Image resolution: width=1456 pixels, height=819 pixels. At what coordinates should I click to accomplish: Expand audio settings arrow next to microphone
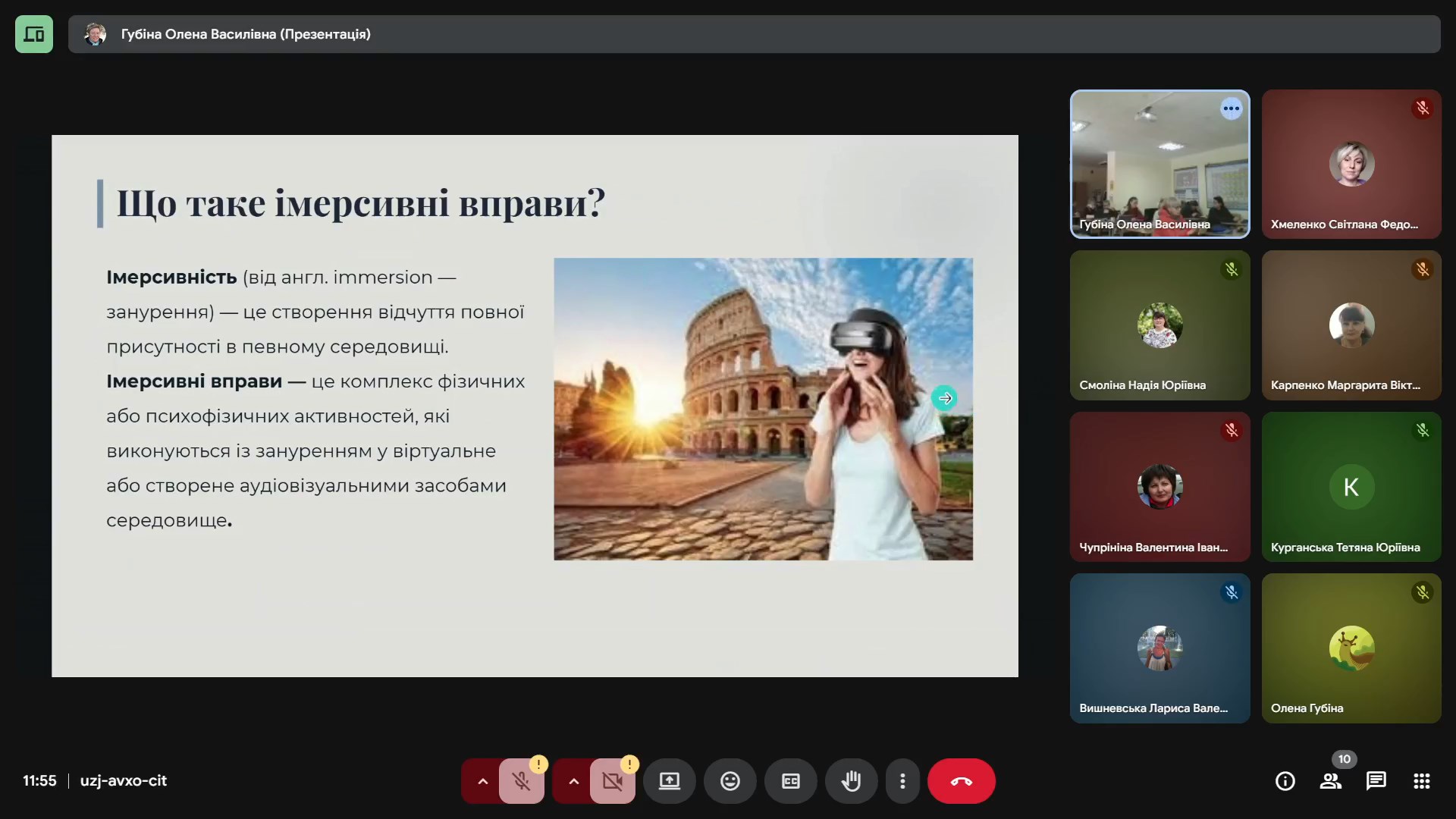coord(482,781)
